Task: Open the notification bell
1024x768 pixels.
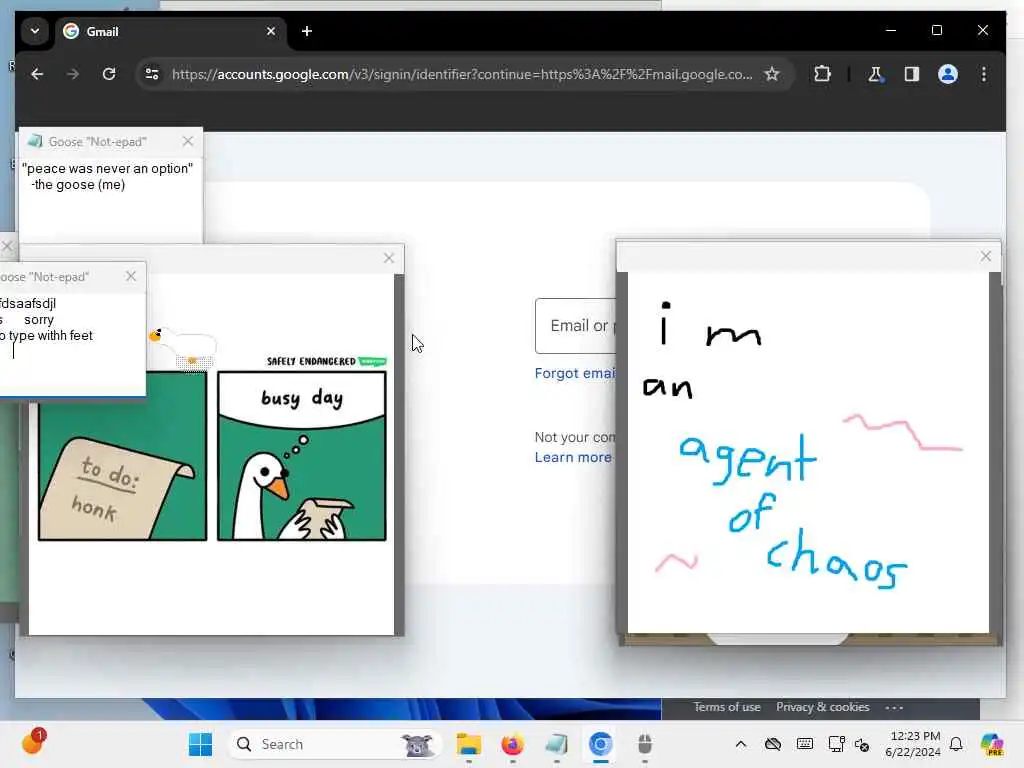Action: pos(956,744)
